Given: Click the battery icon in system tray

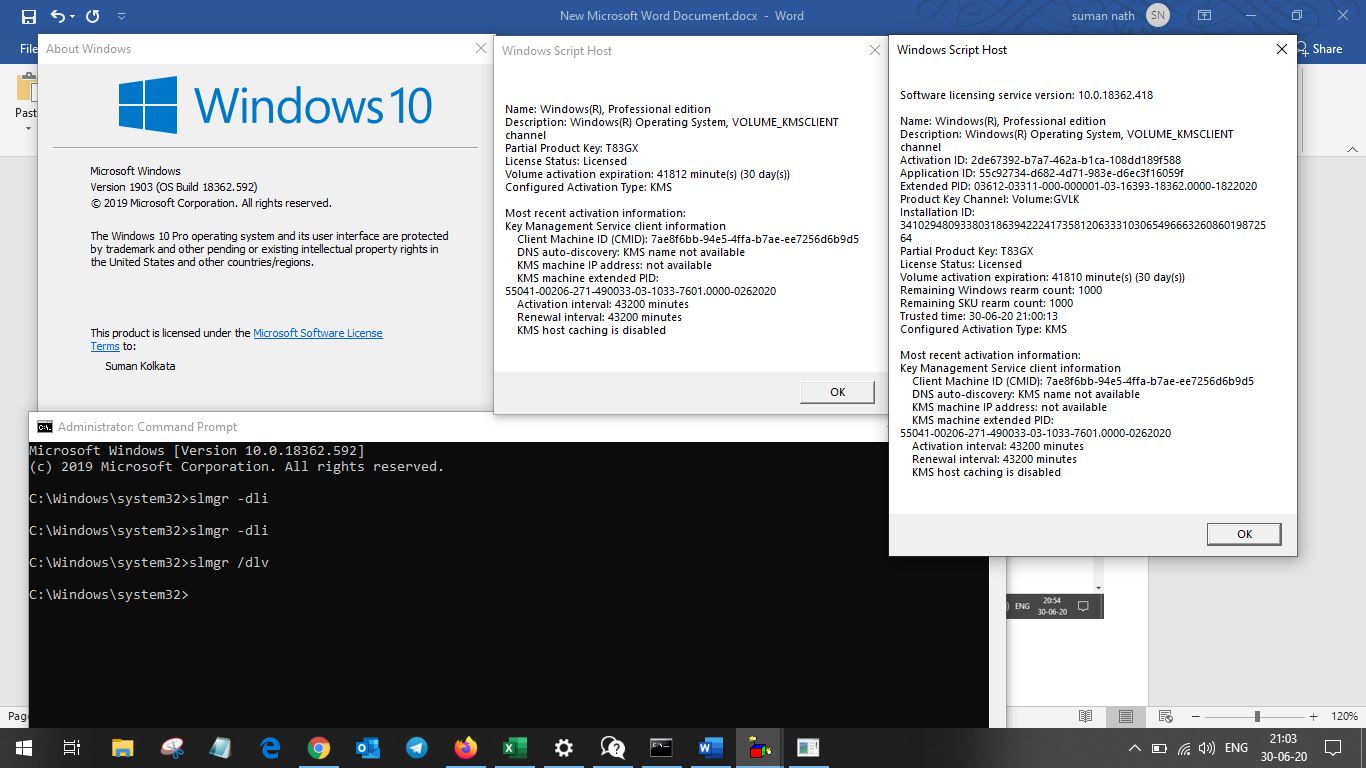Looking at the screenshot, I should tap(1160, 748).
